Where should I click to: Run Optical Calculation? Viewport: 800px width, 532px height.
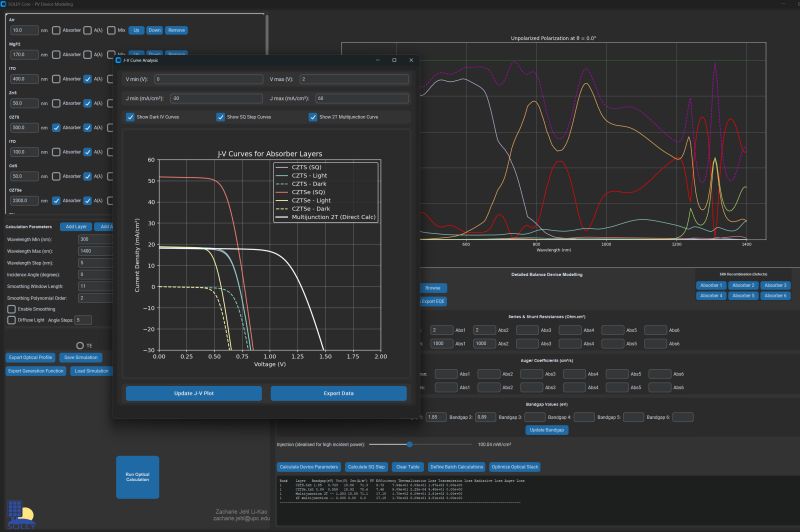(x=138, y=477)
